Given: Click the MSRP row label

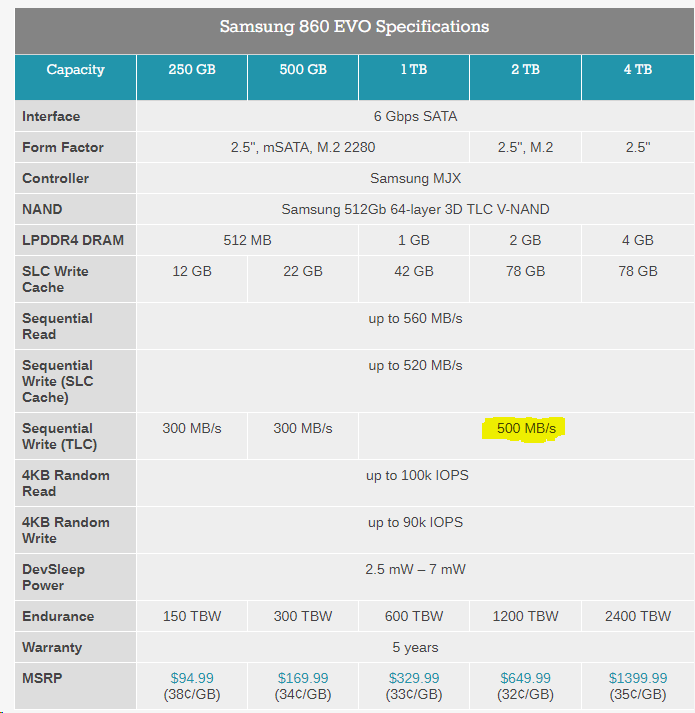Looking at the screenshot, I should (x=42, y=678).
